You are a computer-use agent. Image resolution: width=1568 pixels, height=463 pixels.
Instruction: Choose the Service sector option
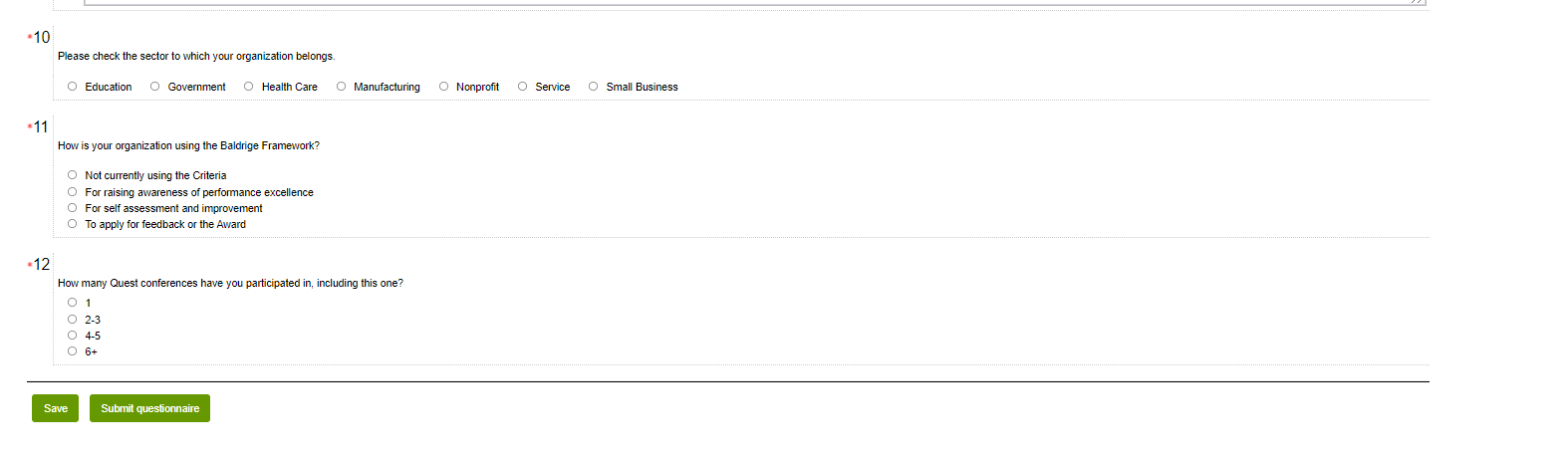tap(522, 87)
